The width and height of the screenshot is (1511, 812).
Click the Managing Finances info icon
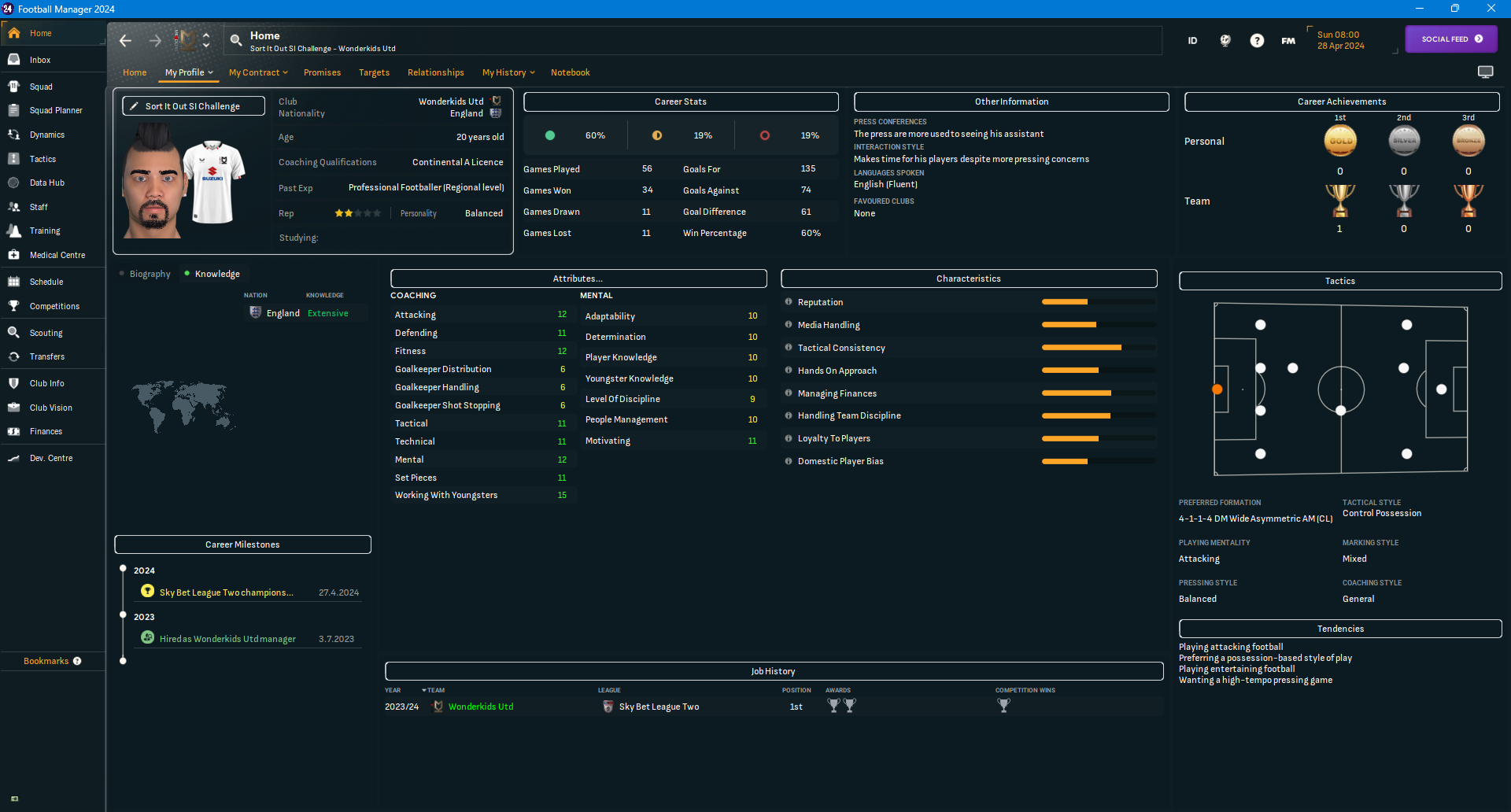pyautogui.click(x=789, y=393)
